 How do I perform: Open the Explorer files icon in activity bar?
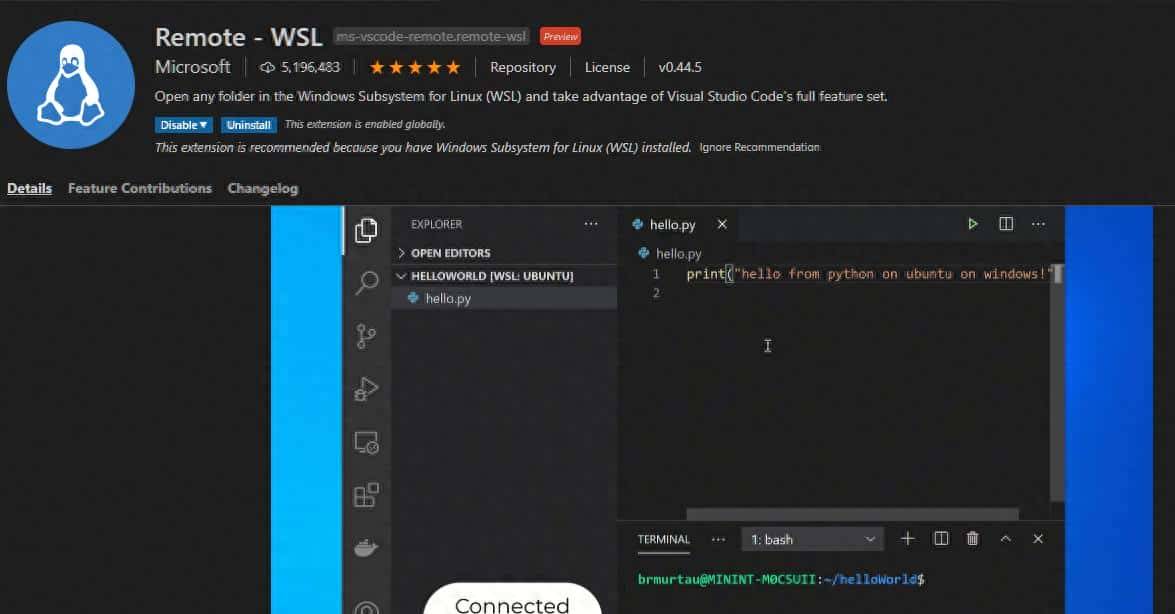pyautogui.click(x=366, y=231)
